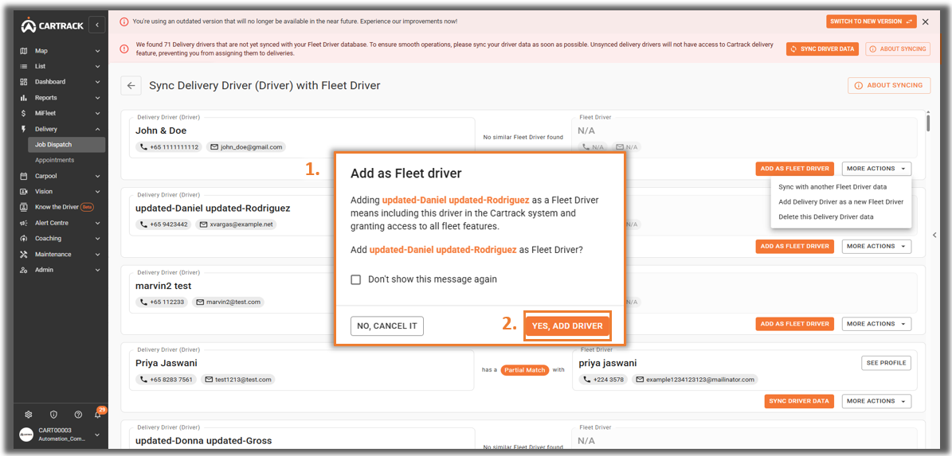Expand the Admin menu chevron

[97, 270]
